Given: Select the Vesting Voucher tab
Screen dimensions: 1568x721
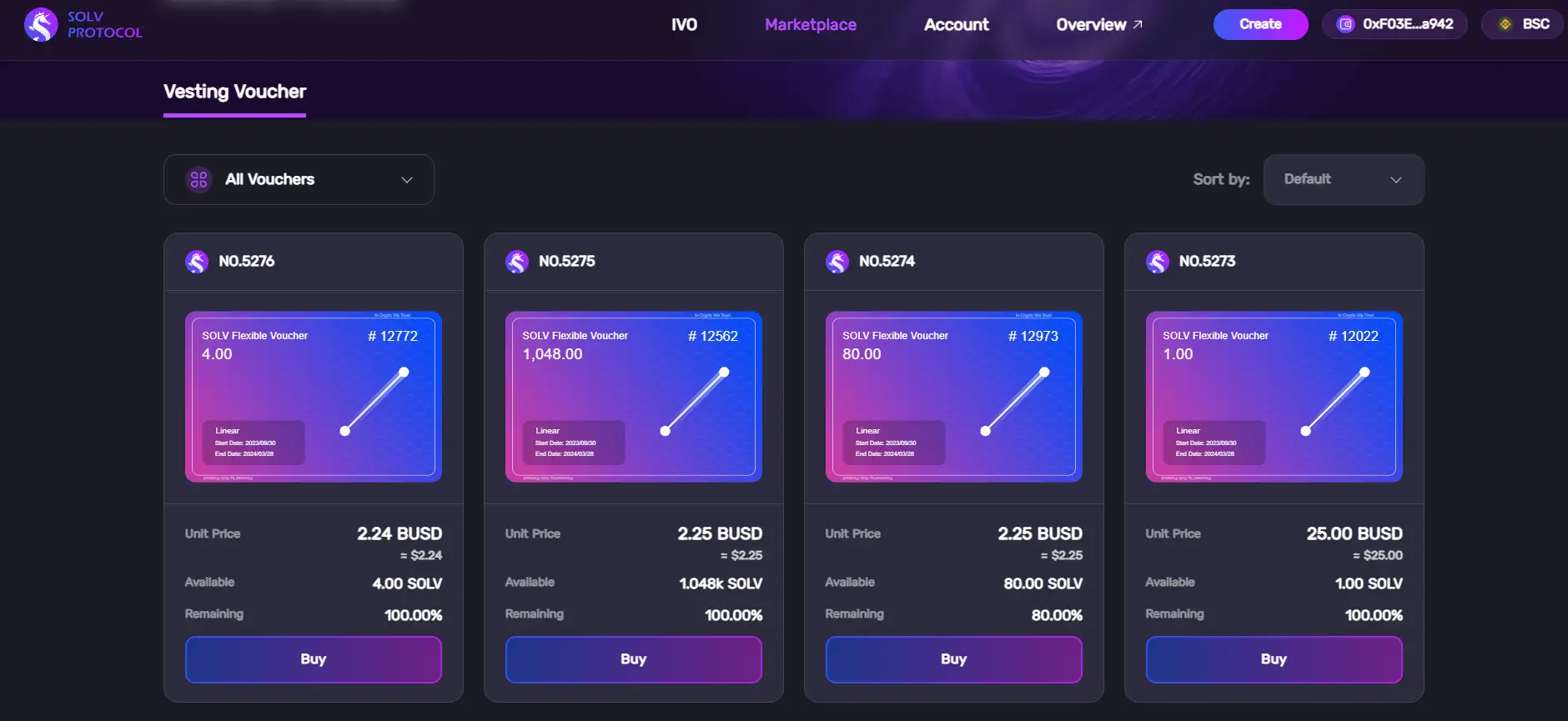Looking at the screenshot, I should [x=234, y=92].
